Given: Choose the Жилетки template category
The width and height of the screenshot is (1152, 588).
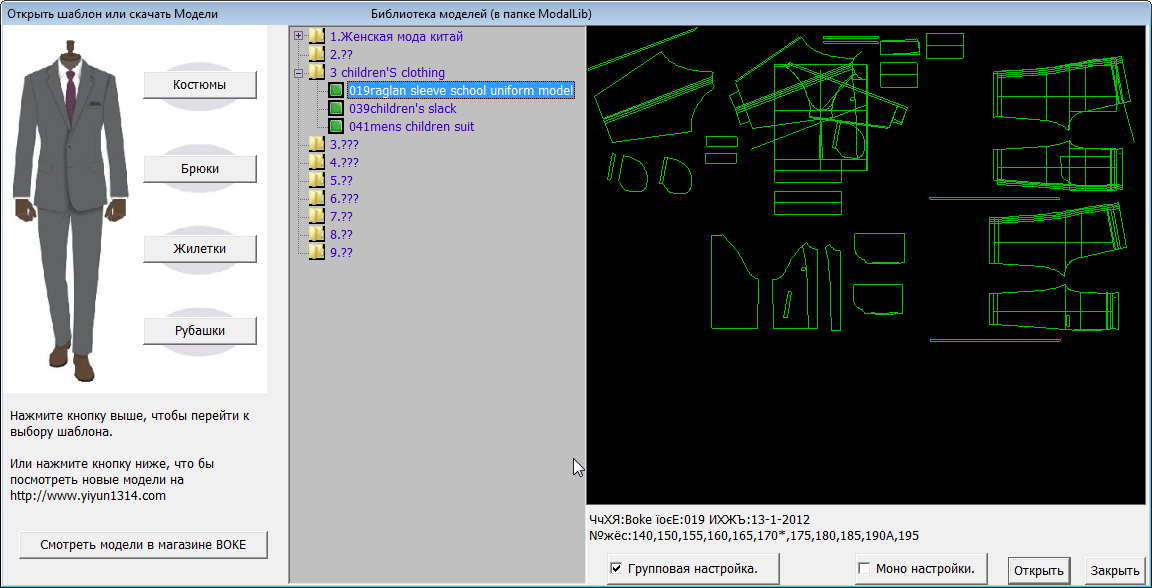Looking at the screenshot, I should tap(200, 249).
